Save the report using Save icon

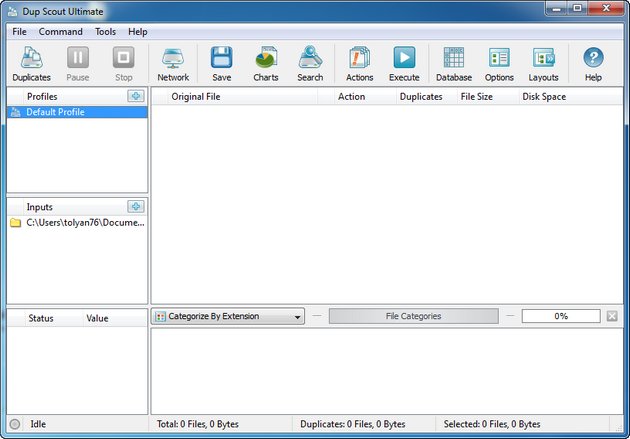[221, 63]
